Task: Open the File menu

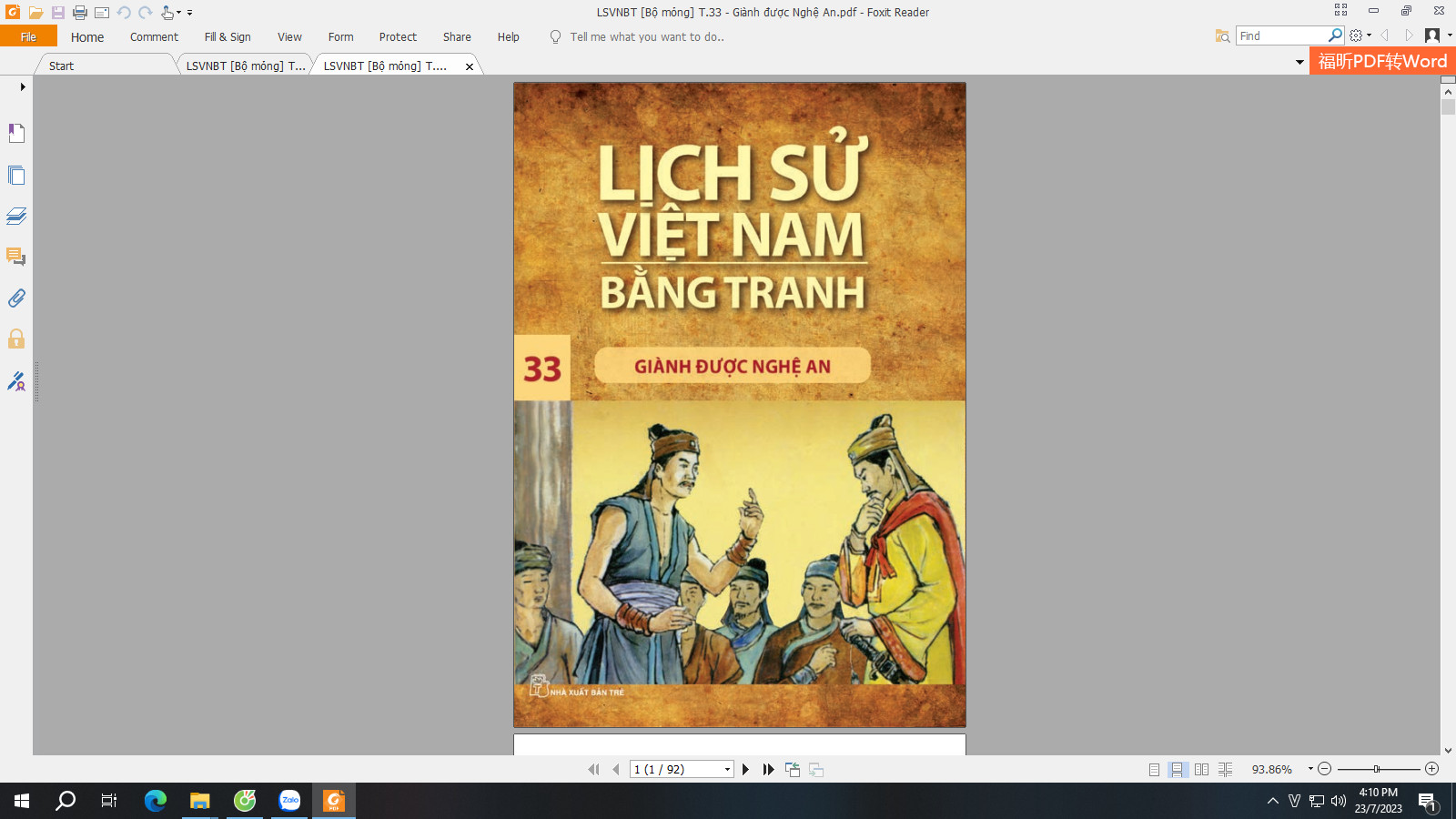Action: (28, 36)
